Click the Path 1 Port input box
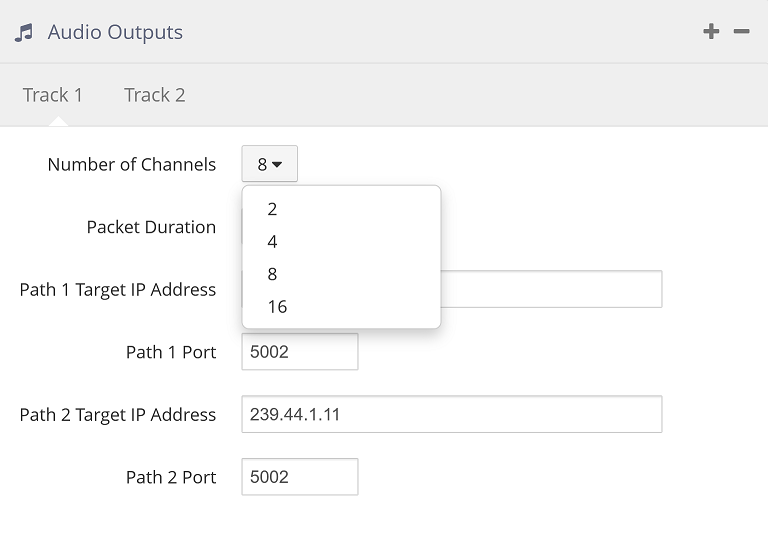The image size is (768, 539). [x=299, y=352]
